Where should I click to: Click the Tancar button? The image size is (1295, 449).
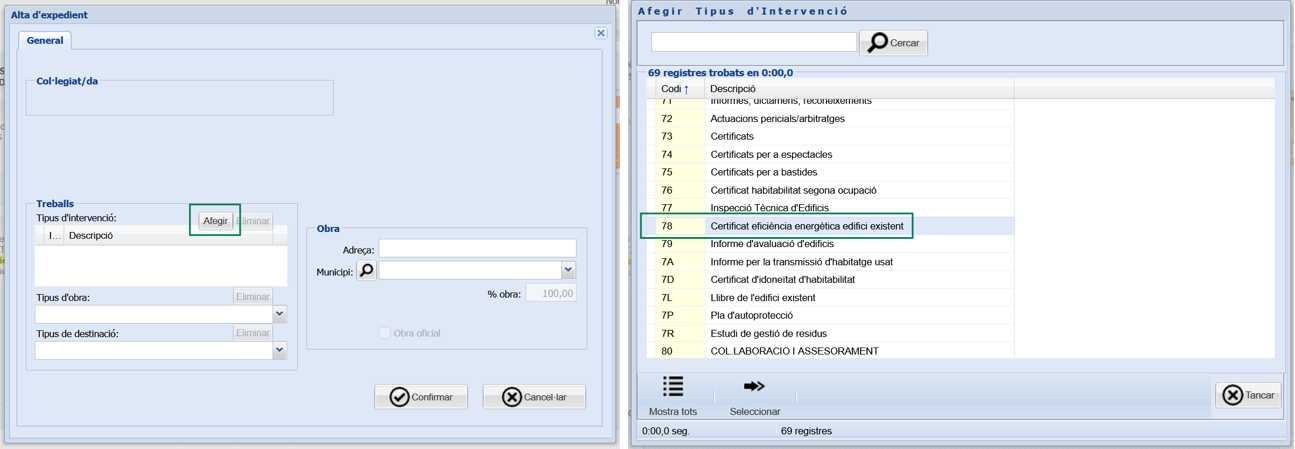click(x=1249, y=395)
